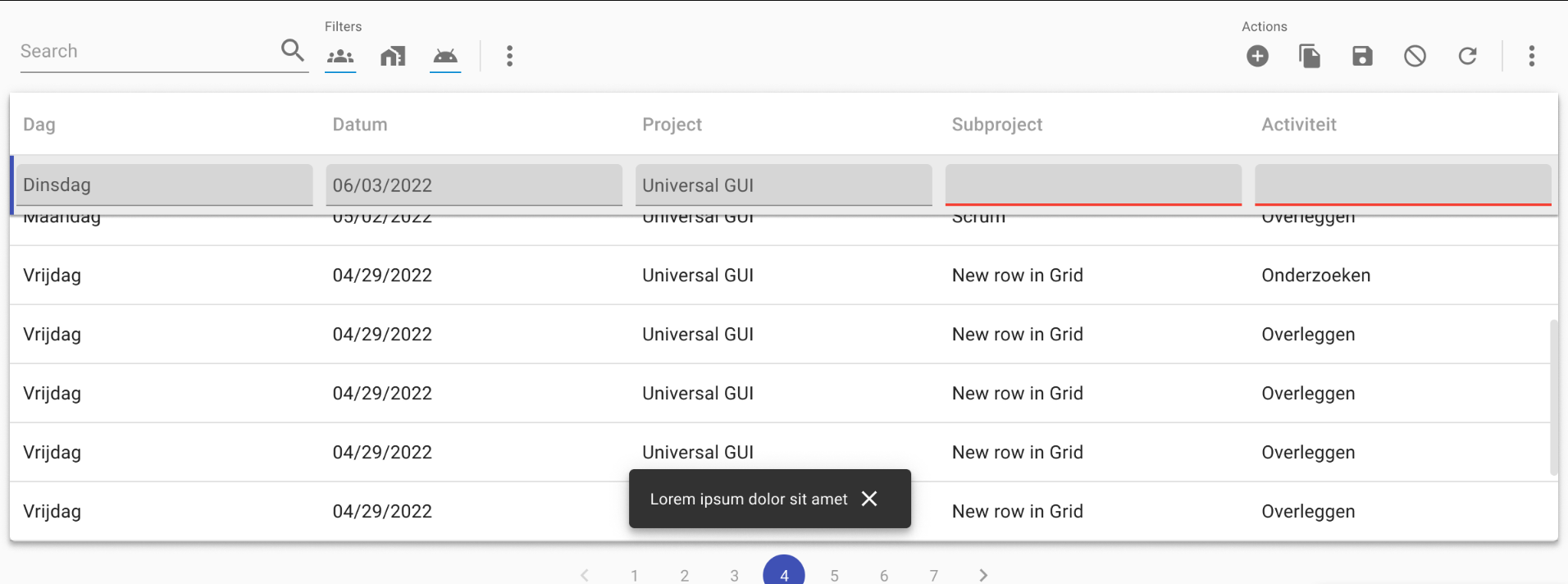Cancel editing with the block icon
1568x584 pixels.
pos(1415,56)
